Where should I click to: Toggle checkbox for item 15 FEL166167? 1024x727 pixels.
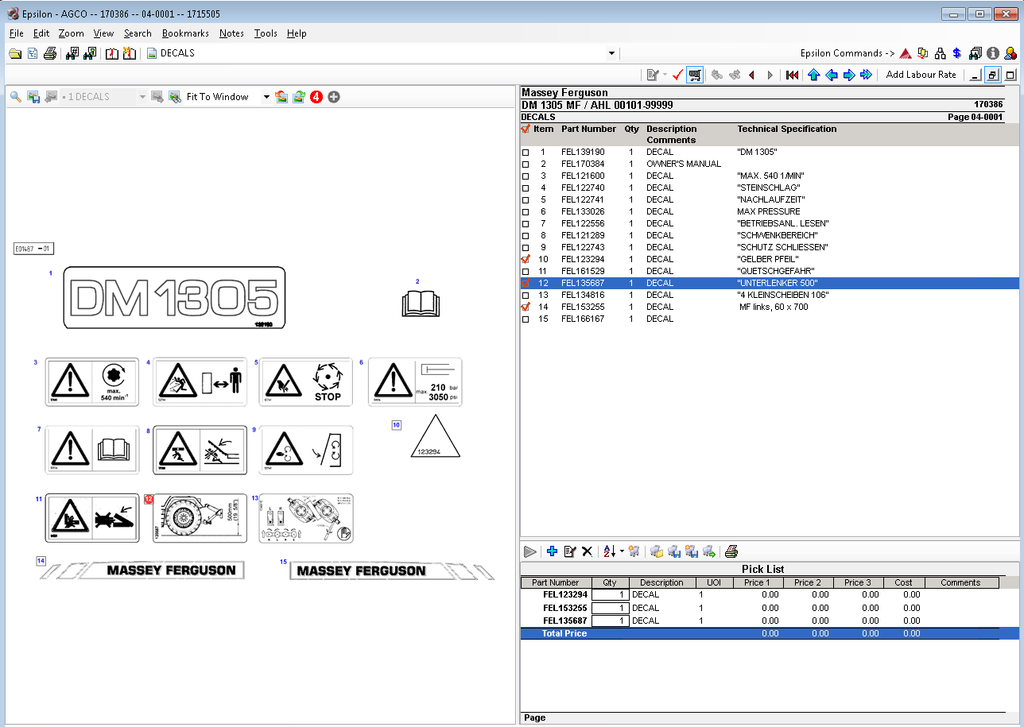click(526, 320)
